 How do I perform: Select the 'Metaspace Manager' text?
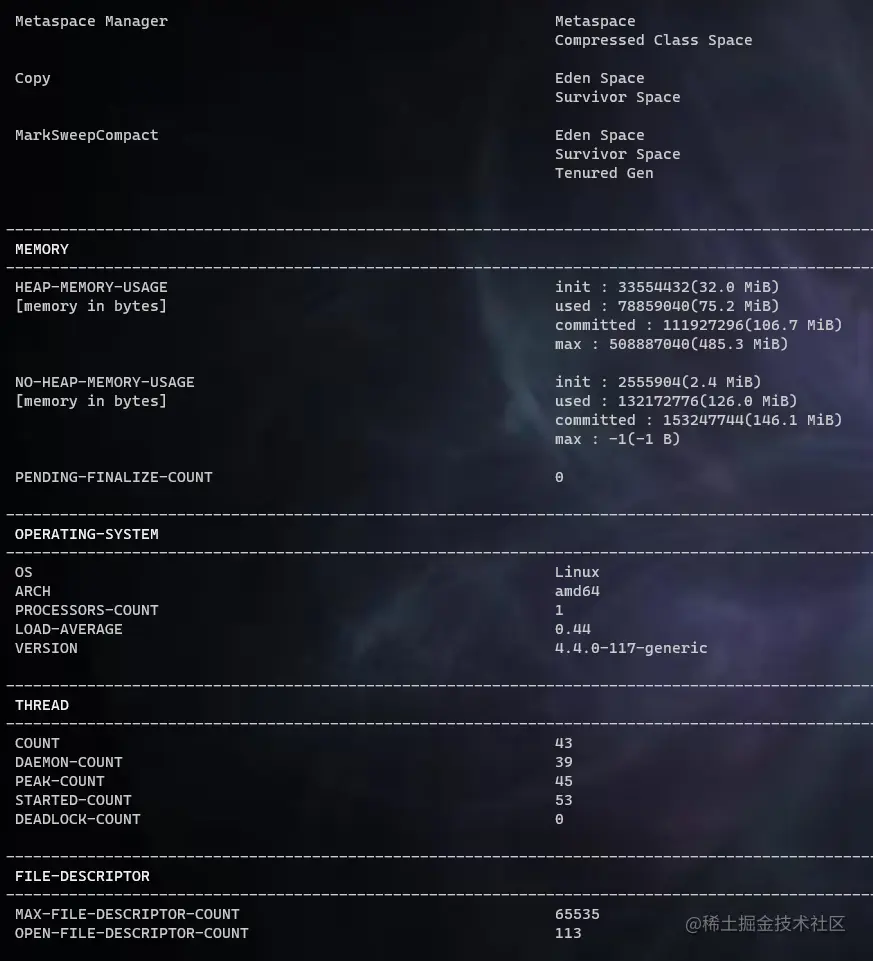click(x=91, y=21)
